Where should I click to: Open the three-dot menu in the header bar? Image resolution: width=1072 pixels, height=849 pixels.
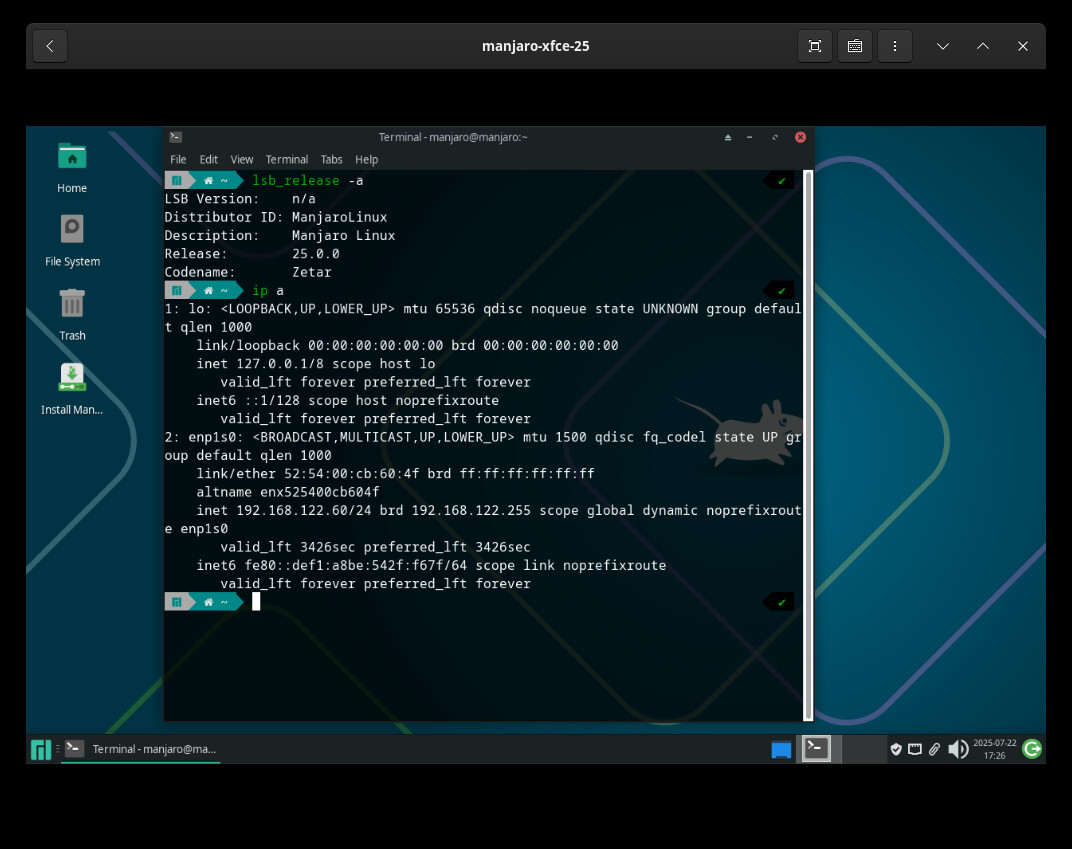[894, 45]
